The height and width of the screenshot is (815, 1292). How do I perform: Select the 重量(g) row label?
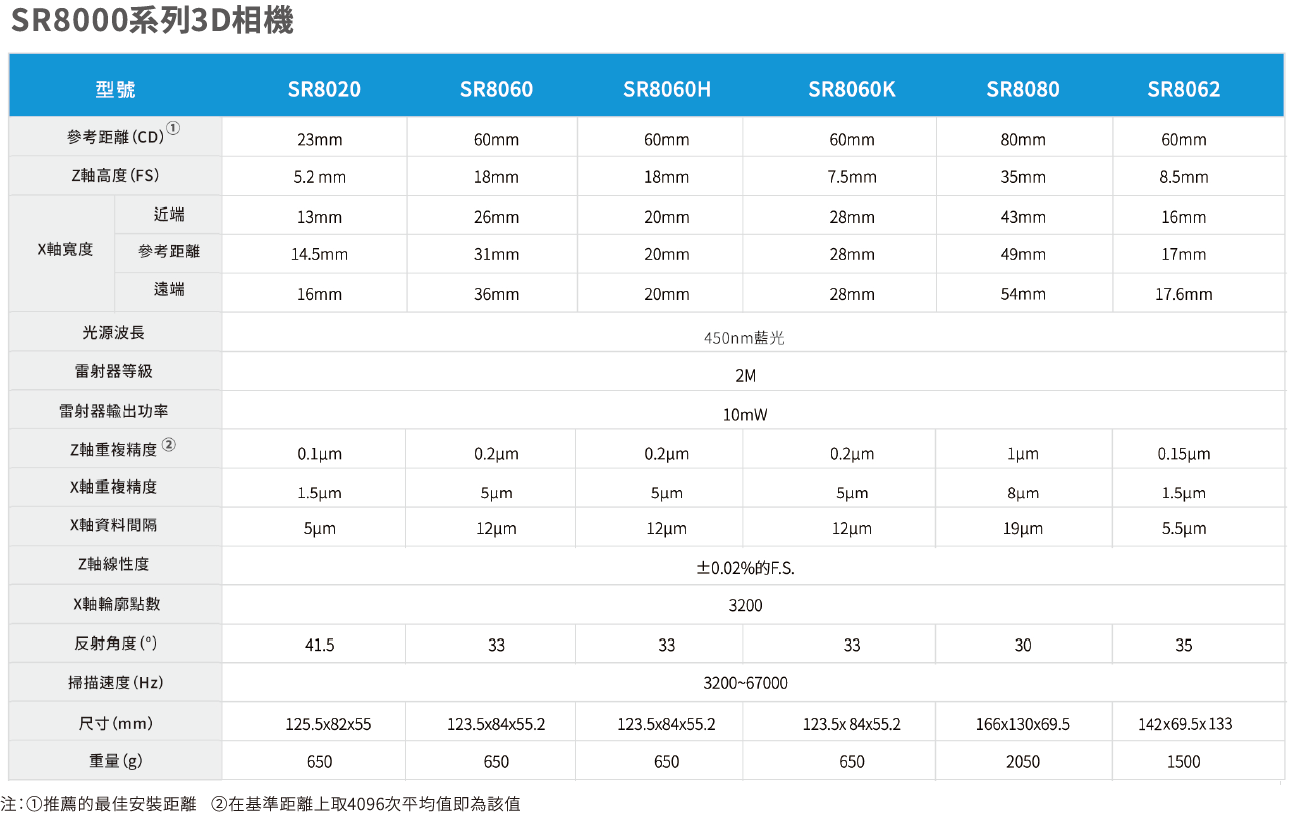116,761
